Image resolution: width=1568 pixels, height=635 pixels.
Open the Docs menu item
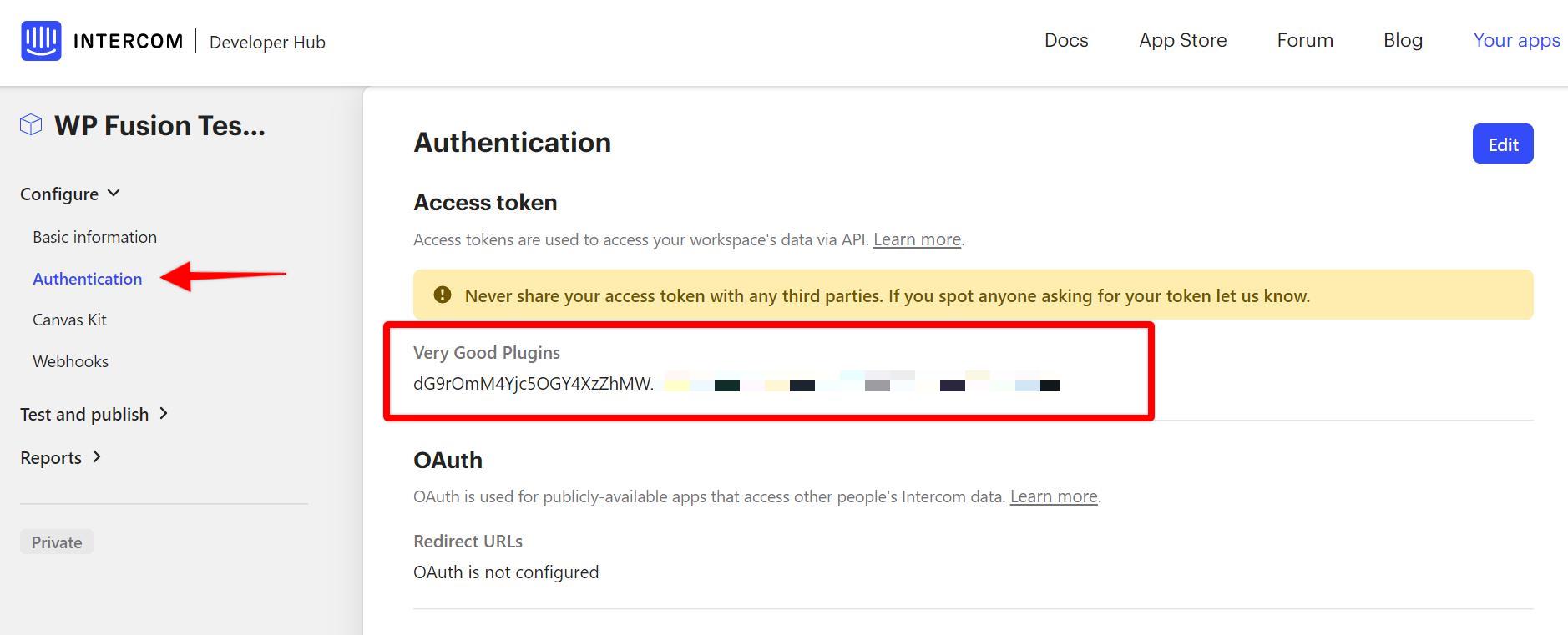(1066, 40)
